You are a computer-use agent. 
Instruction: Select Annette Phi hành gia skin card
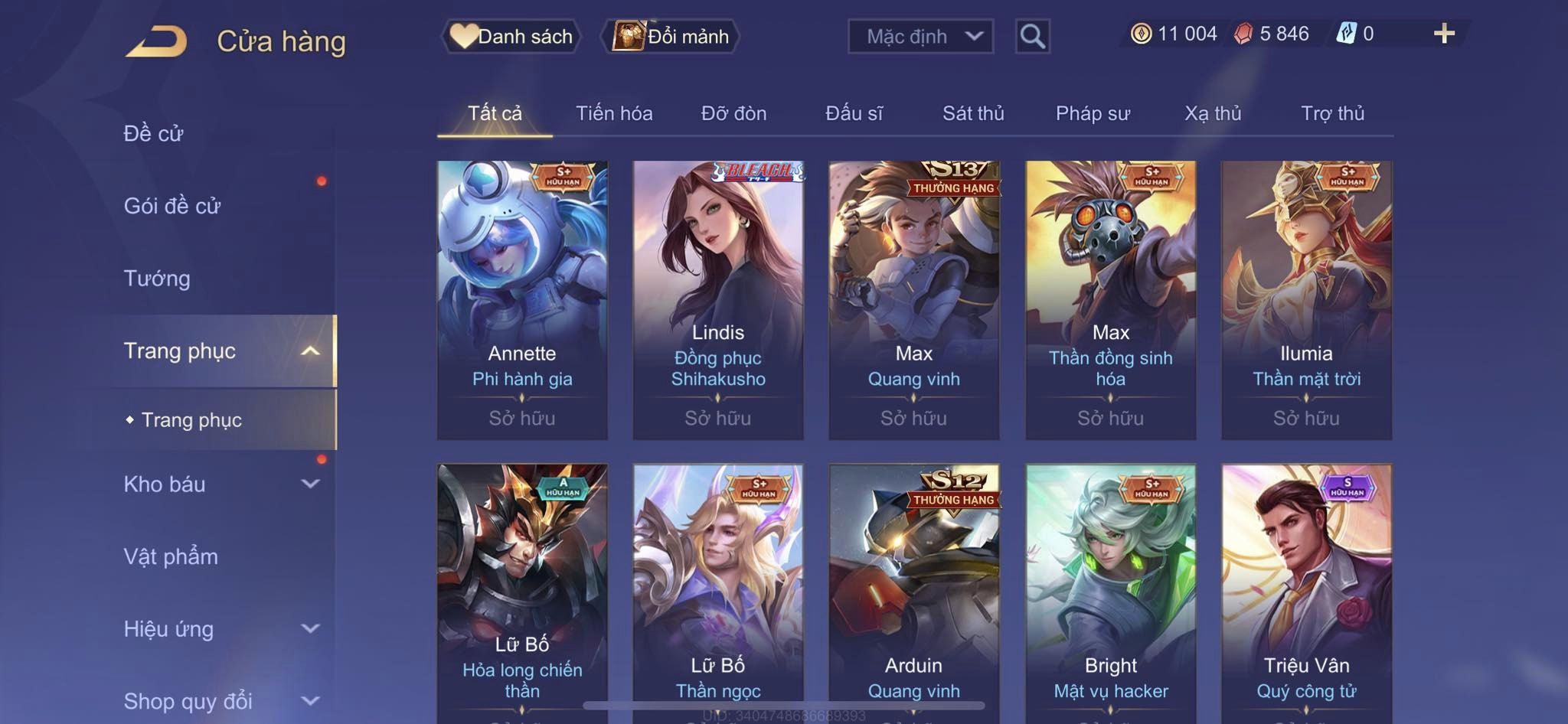click(x=522, y=300)
